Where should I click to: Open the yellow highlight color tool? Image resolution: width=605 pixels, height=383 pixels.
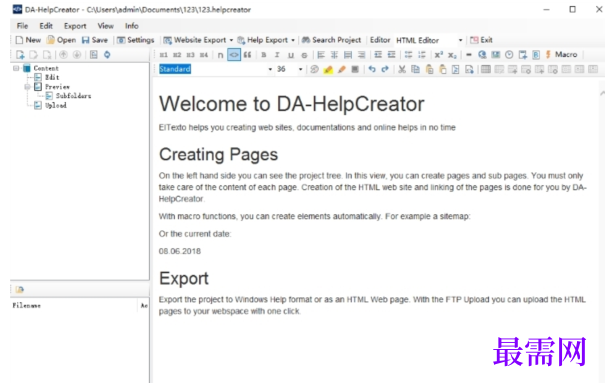328,69
